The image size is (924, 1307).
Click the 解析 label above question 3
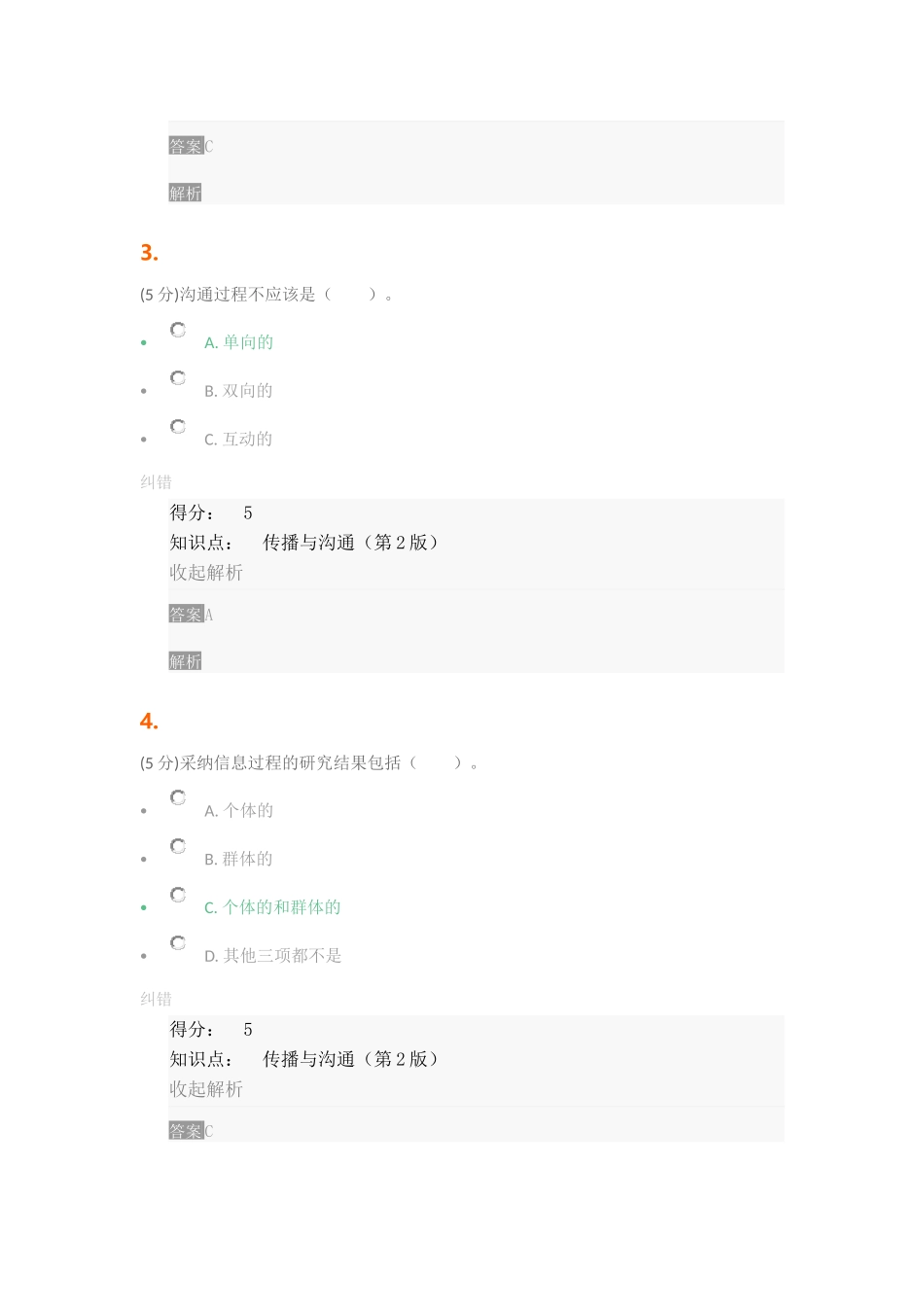185,193
